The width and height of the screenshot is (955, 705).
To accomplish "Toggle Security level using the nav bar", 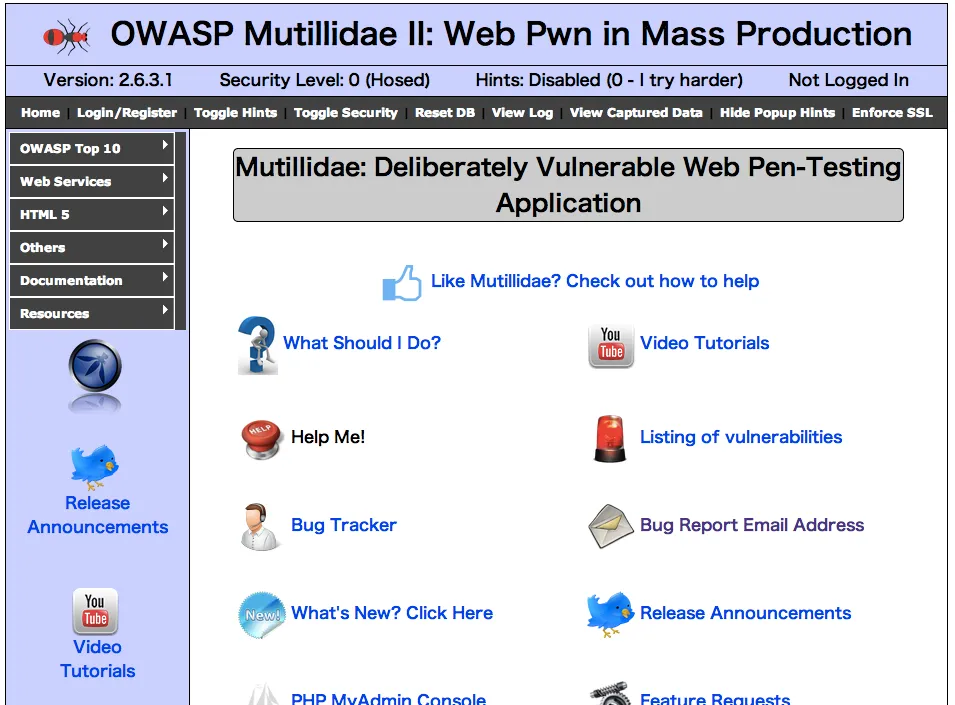I will 345,113.
